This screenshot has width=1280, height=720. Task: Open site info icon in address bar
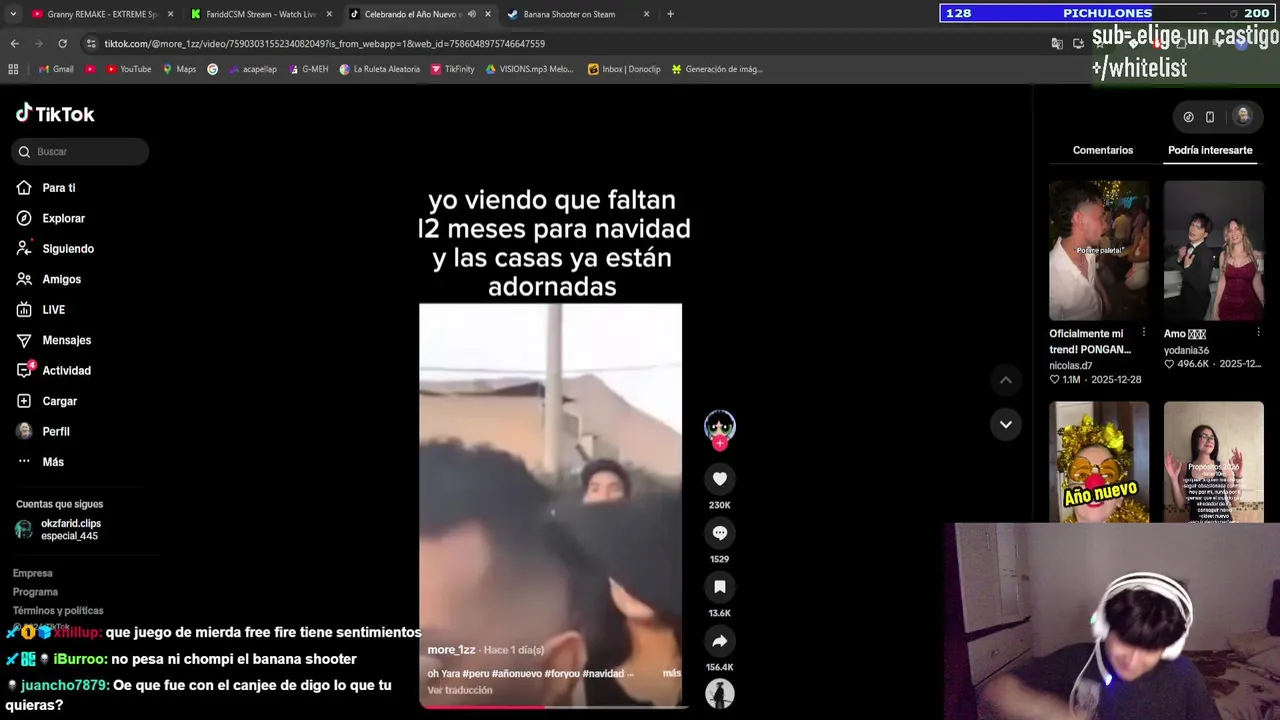91,44
